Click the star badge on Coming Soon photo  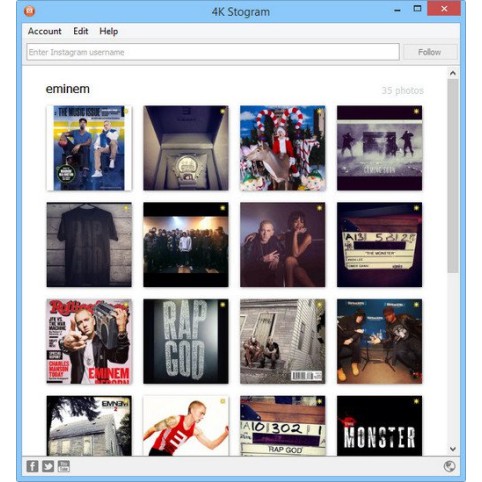(x=416, y=111)
